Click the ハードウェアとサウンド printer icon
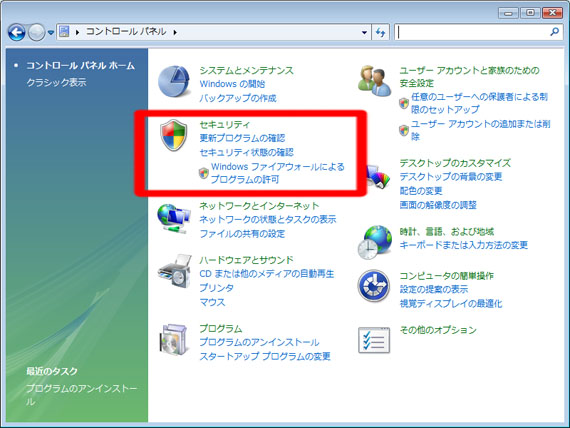The image size is (570, 428). (x=174, y=271)
